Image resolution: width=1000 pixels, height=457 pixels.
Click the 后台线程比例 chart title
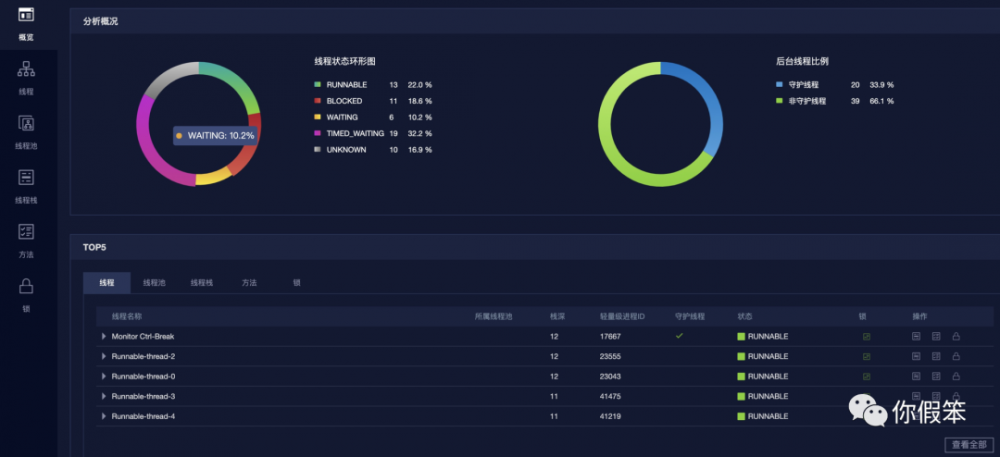pos(802,62)
